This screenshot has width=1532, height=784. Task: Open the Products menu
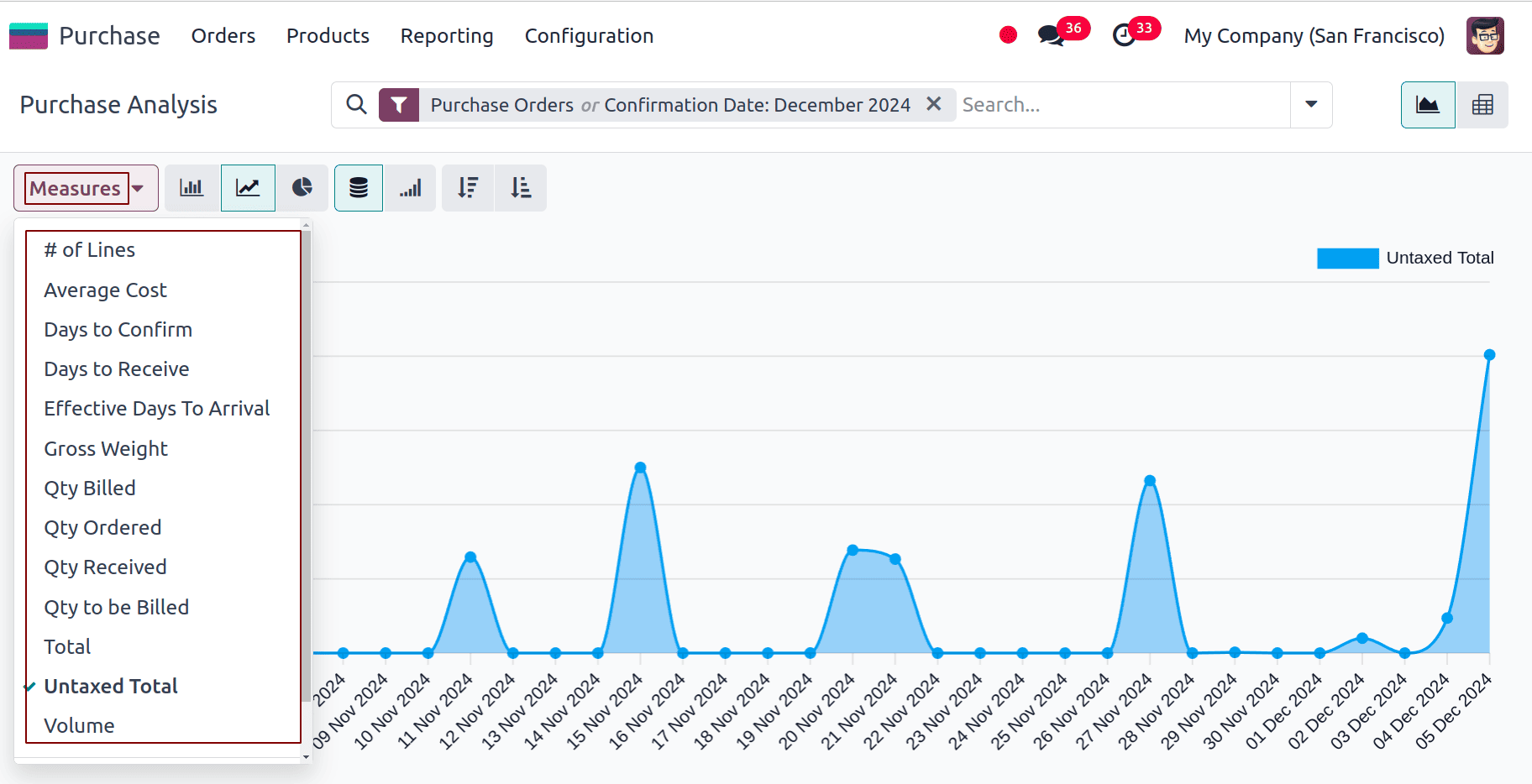tap(328, 36)
